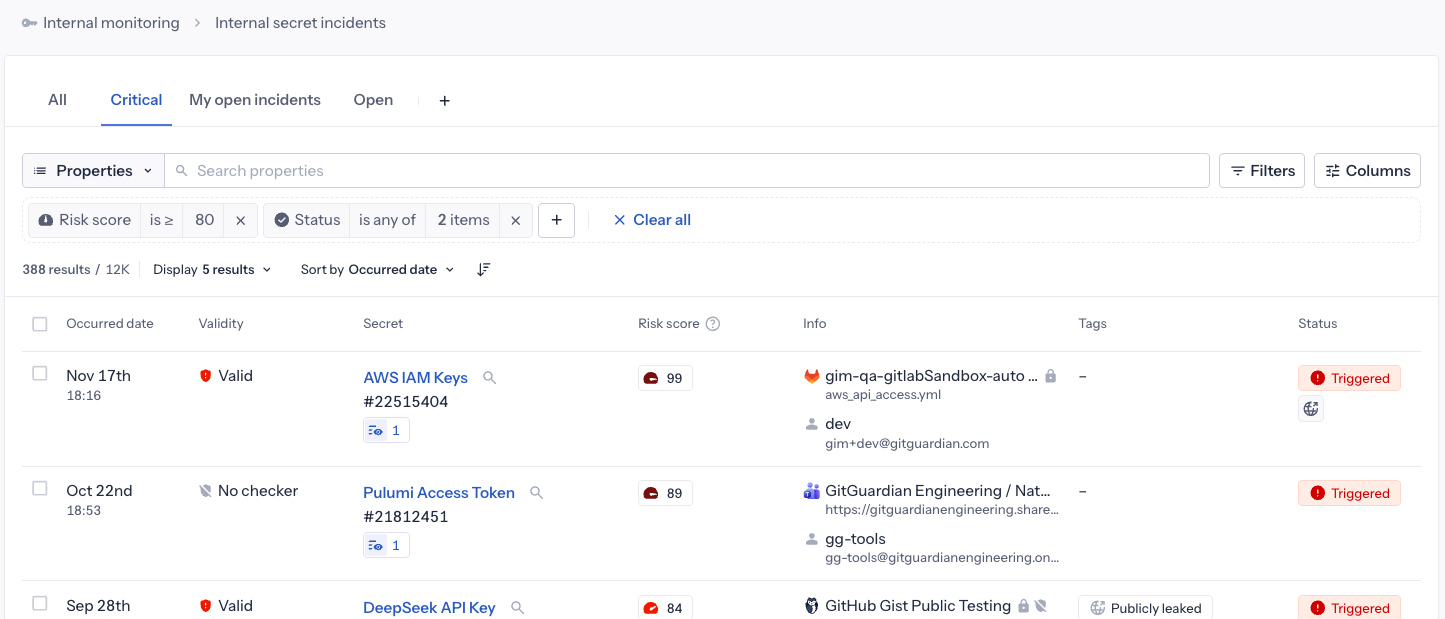Click the Risk score help icon
Screen dimensions: 1445x619
point(713,324)
